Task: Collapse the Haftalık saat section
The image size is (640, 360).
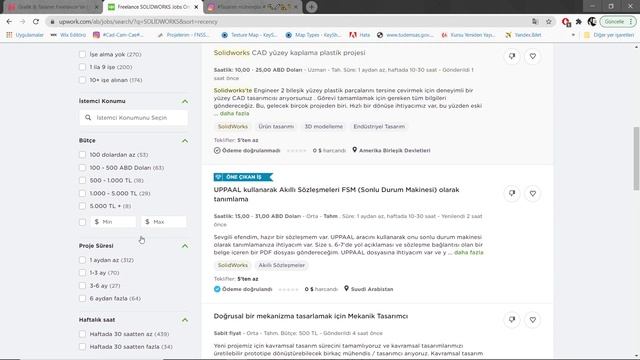Action: tap(185, 320)
